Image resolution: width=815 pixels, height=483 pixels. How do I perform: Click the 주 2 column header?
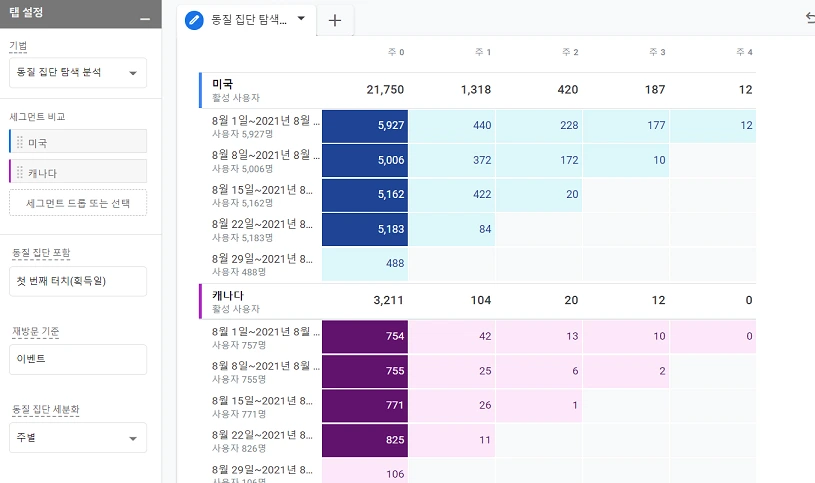[x=570, y=52]
